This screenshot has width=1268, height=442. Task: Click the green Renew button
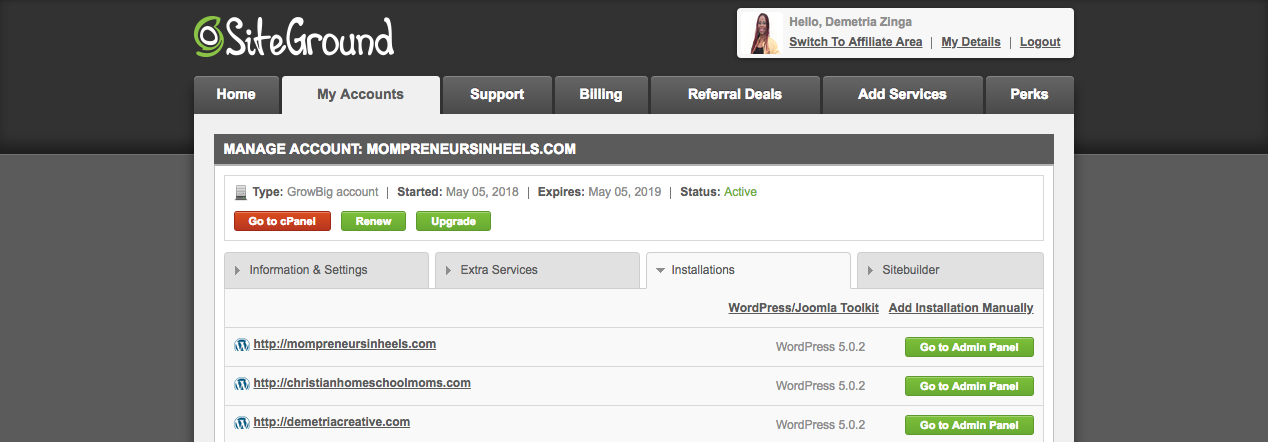click(373, 221)
